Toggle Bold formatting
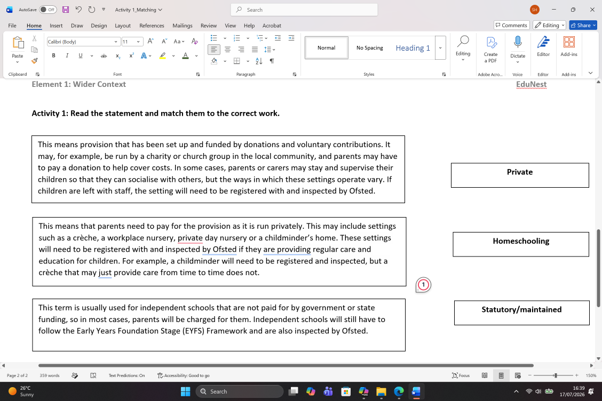602x401 pixels. [x=53, y=56]
